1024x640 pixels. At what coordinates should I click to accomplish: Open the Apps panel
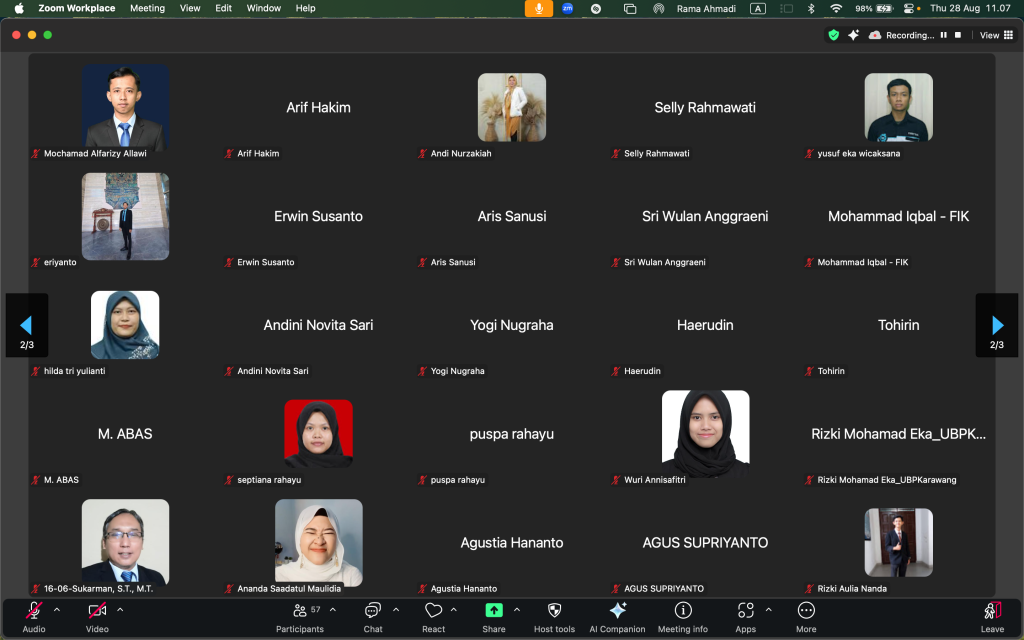(x=745, y=616)
